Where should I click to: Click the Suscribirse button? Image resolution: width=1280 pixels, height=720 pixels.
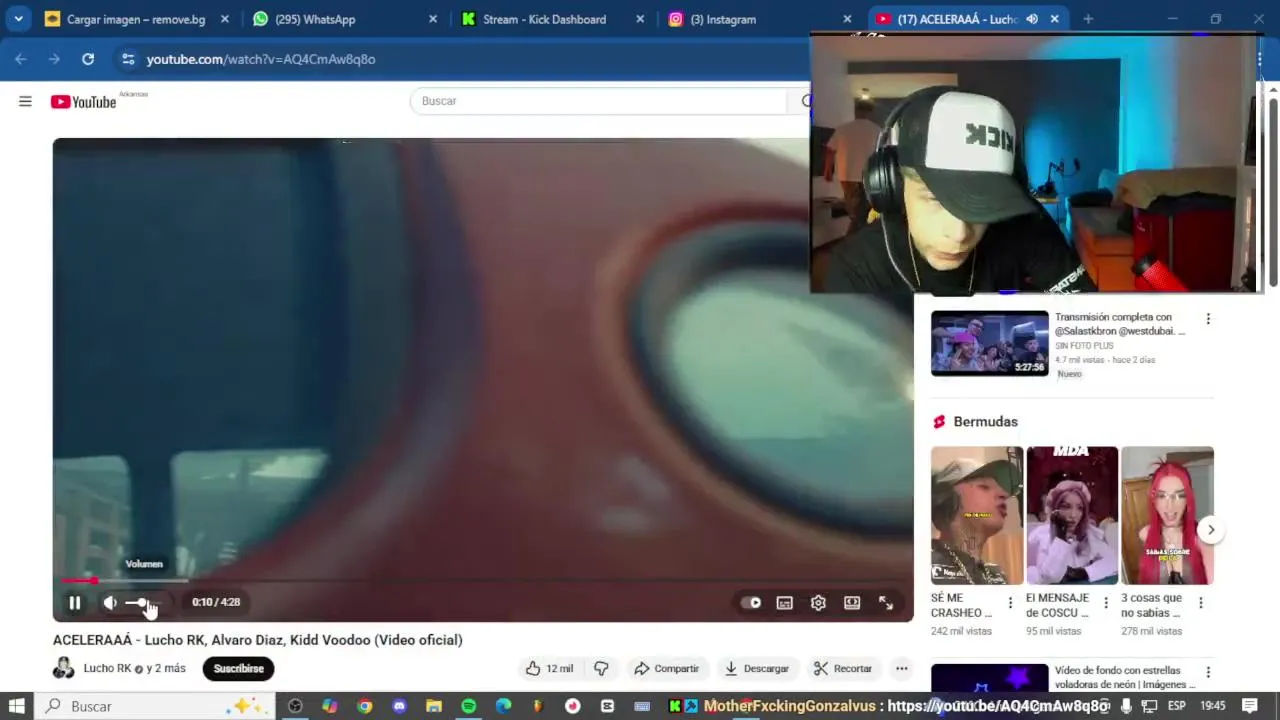238,668
